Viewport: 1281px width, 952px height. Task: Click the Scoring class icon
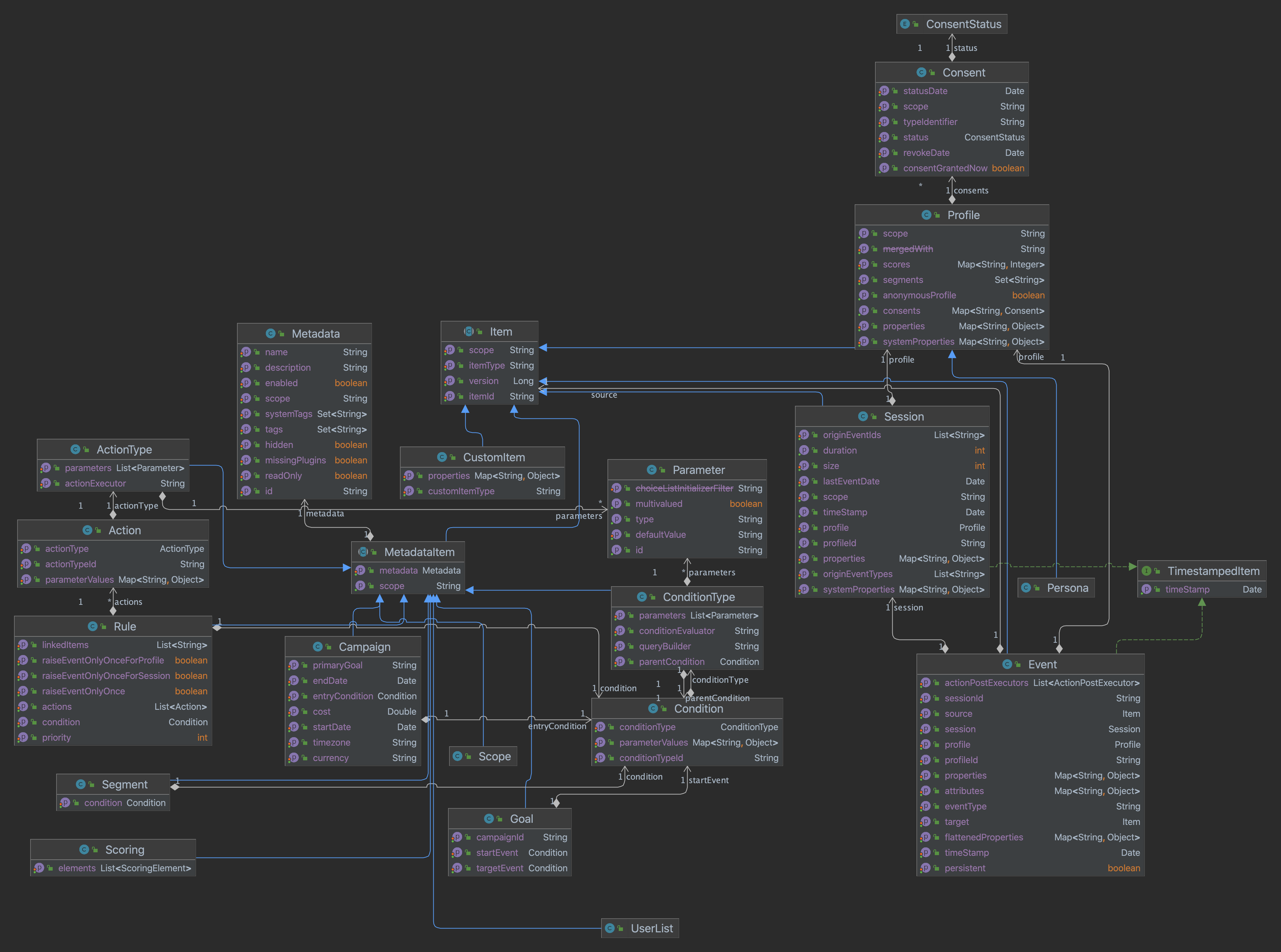[x=84, y=849]
